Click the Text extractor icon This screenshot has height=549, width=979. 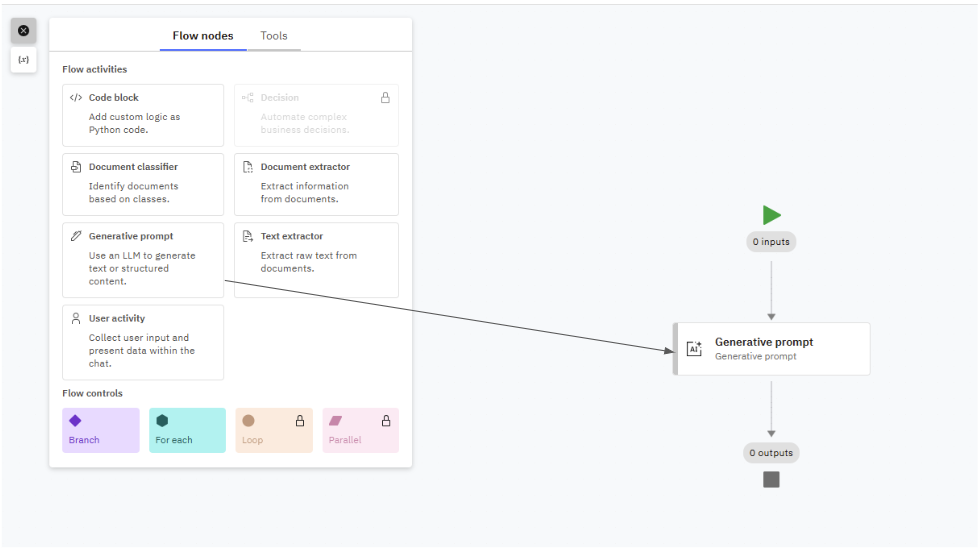click(x=248, y=237)
